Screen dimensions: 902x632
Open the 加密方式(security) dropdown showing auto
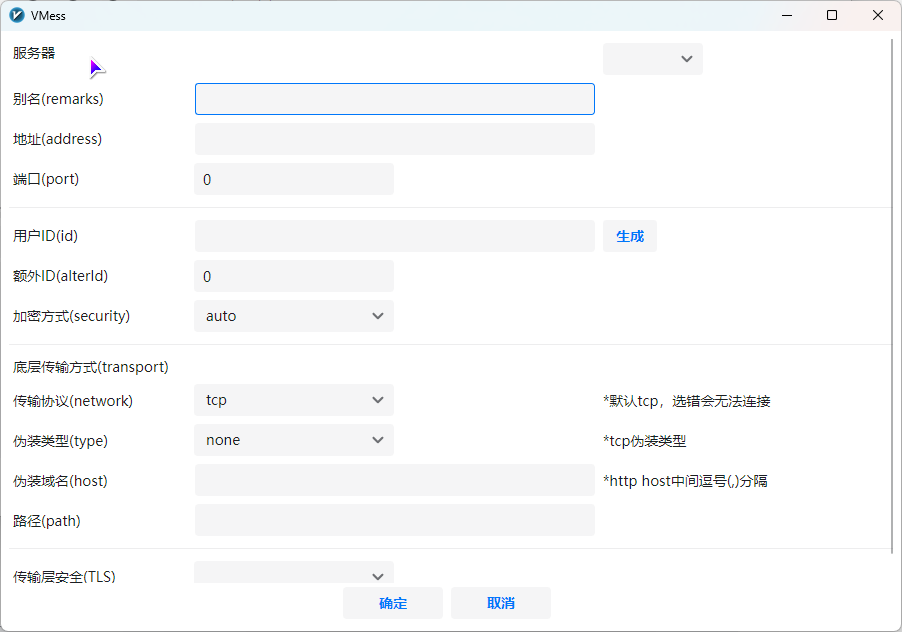coord(294,316)
